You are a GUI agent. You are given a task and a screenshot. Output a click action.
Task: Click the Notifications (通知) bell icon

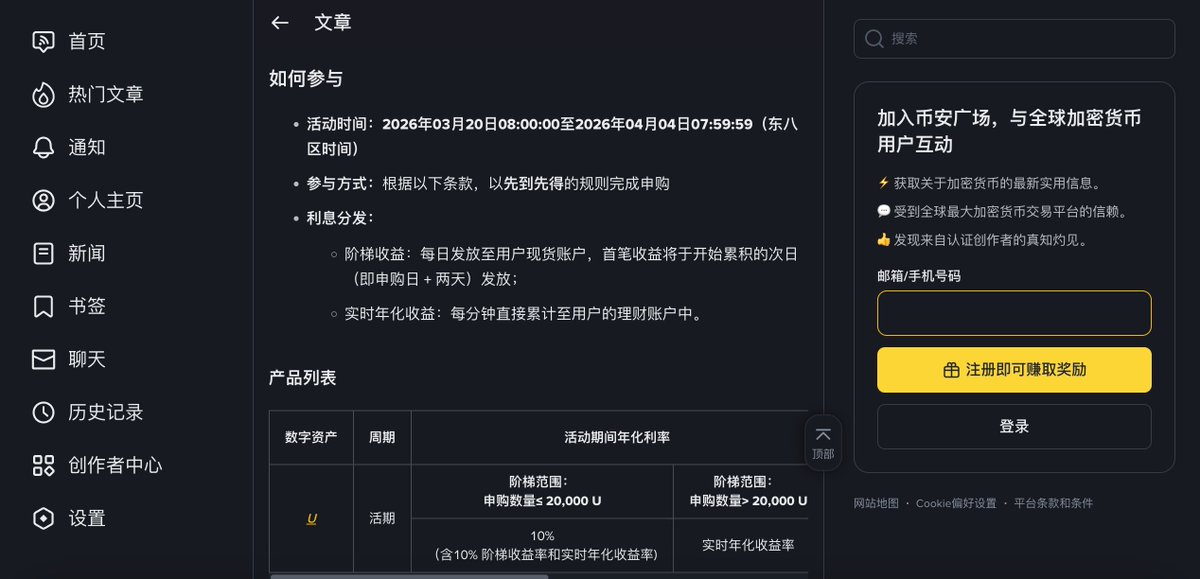click(43, 147)
